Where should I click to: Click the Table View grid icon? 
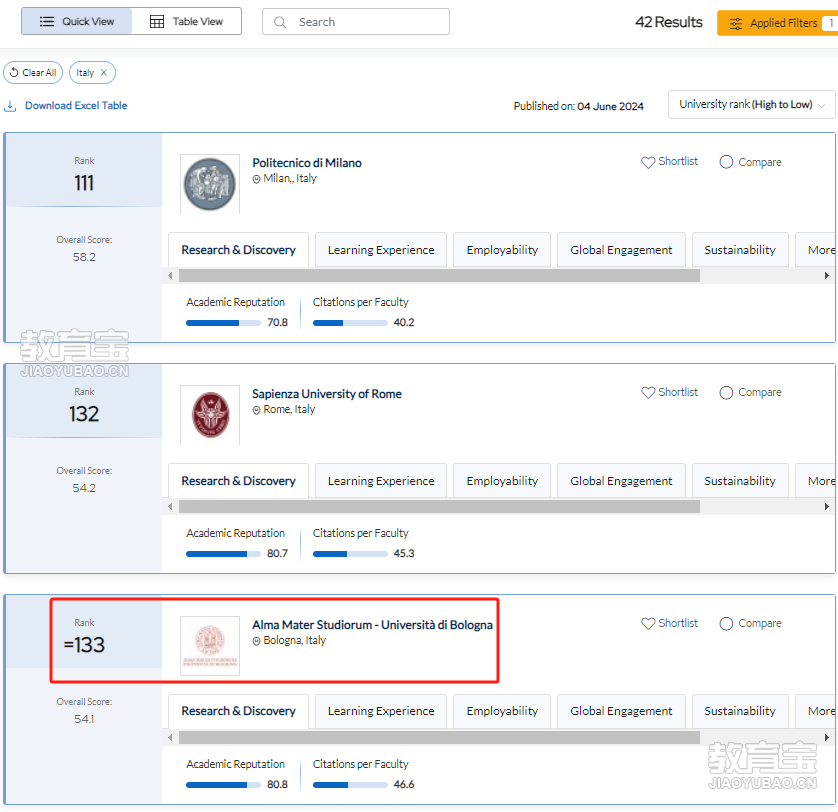click(x=157, y=21)
